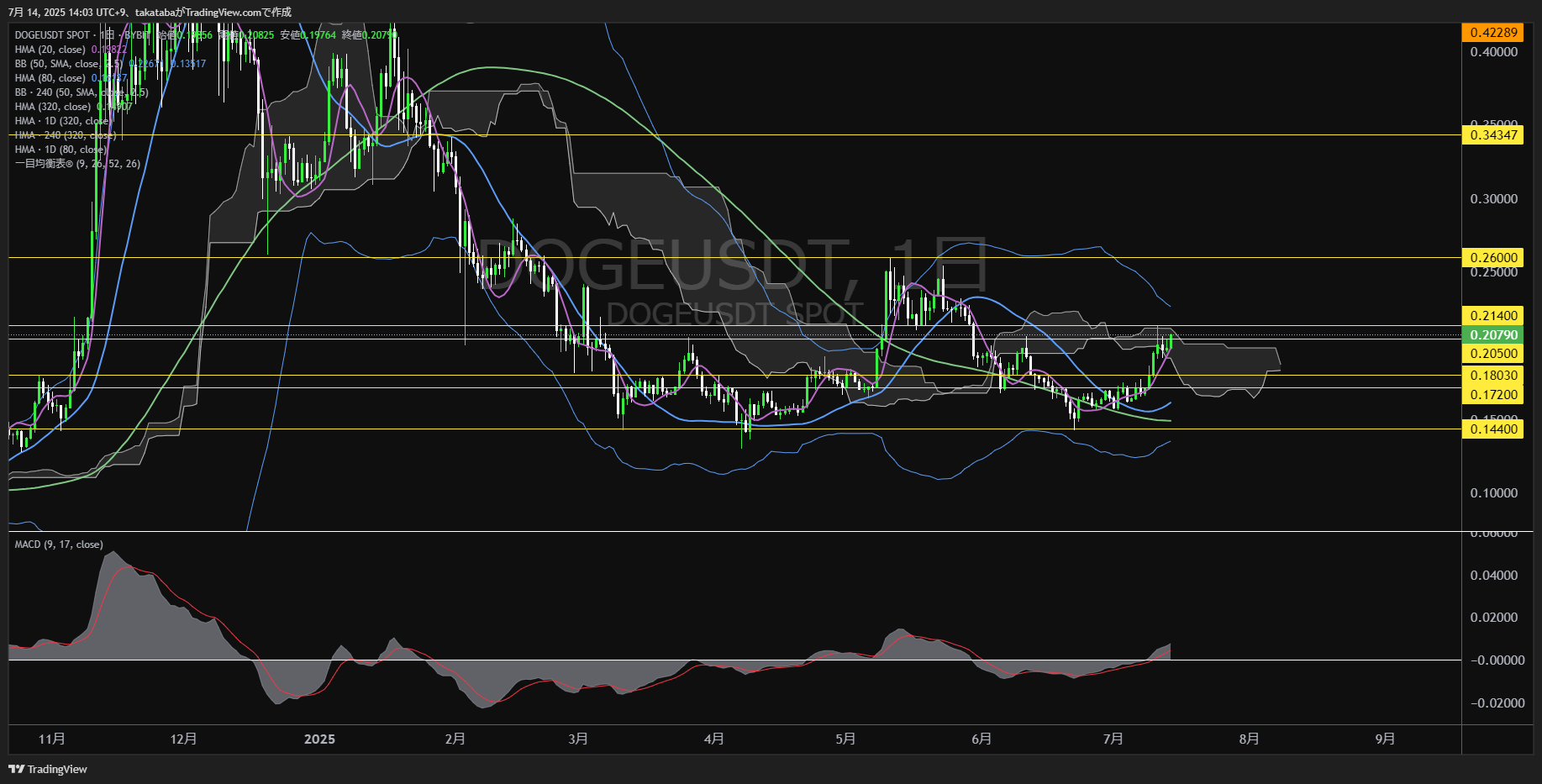Click the 7月 time axis label
The height and width of the screenshot is (784, 1542).
coord(1113,739)
